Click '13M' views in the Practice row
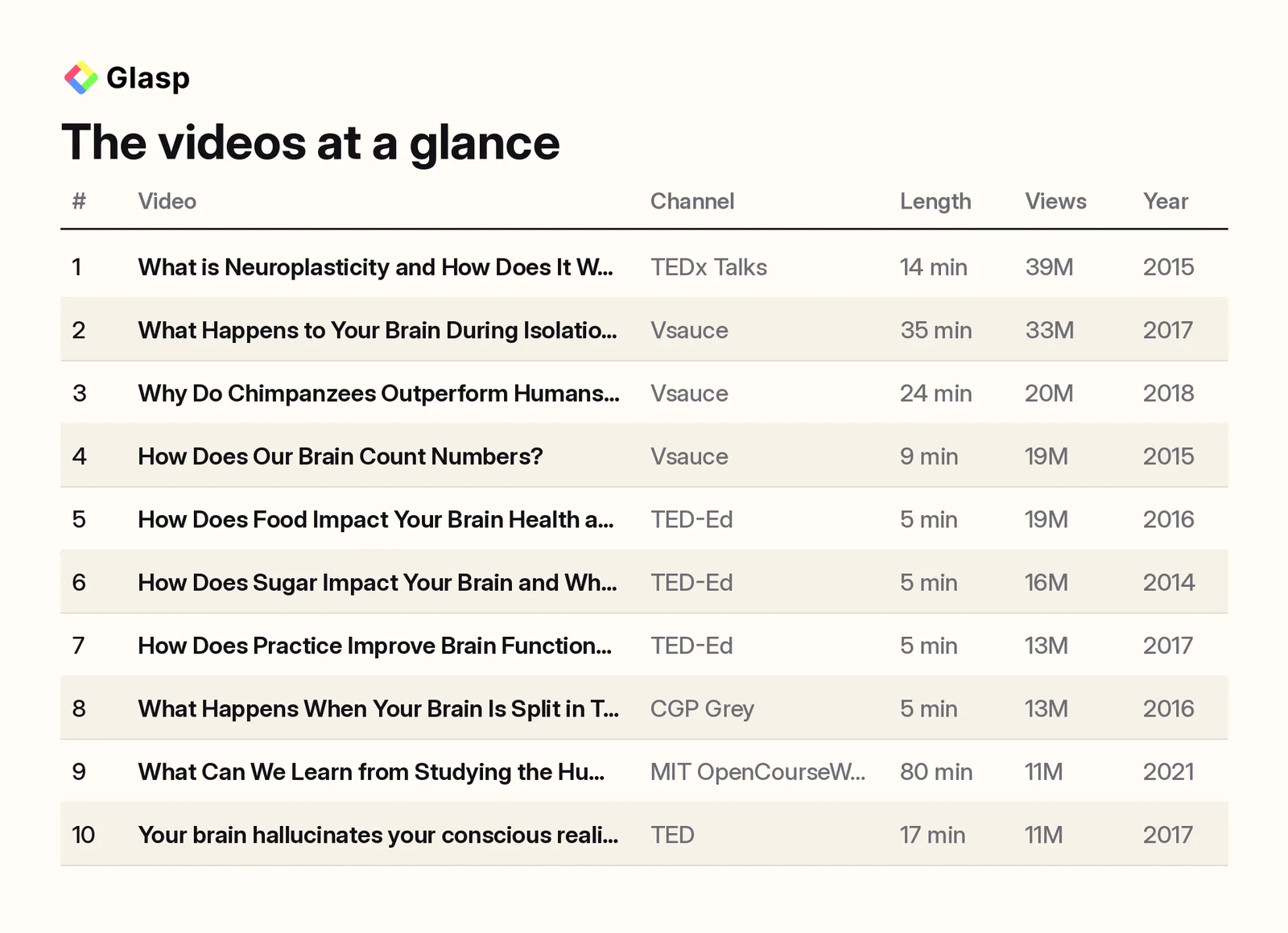1288x933 pixels. [1046, 646]
